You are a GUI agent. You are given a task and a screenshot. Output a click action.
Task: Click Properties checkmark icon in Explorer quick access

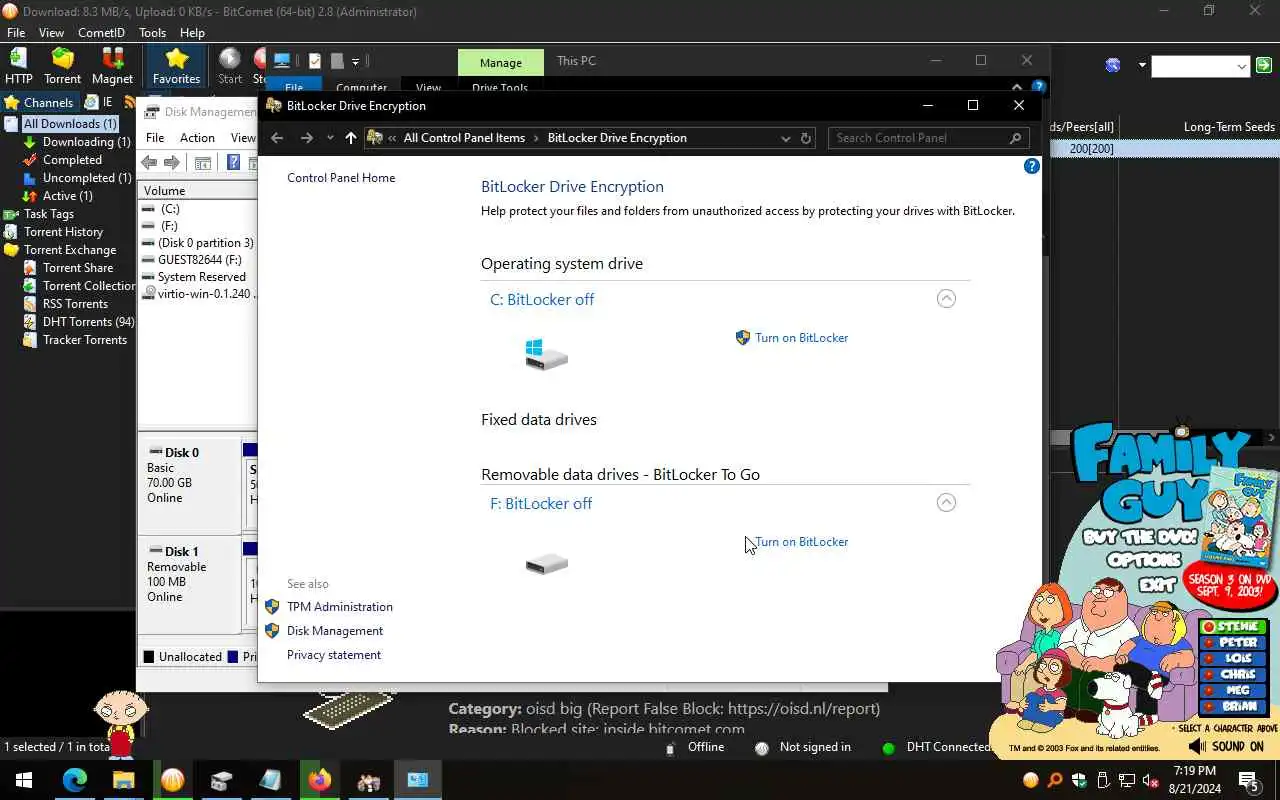[314, 61]
